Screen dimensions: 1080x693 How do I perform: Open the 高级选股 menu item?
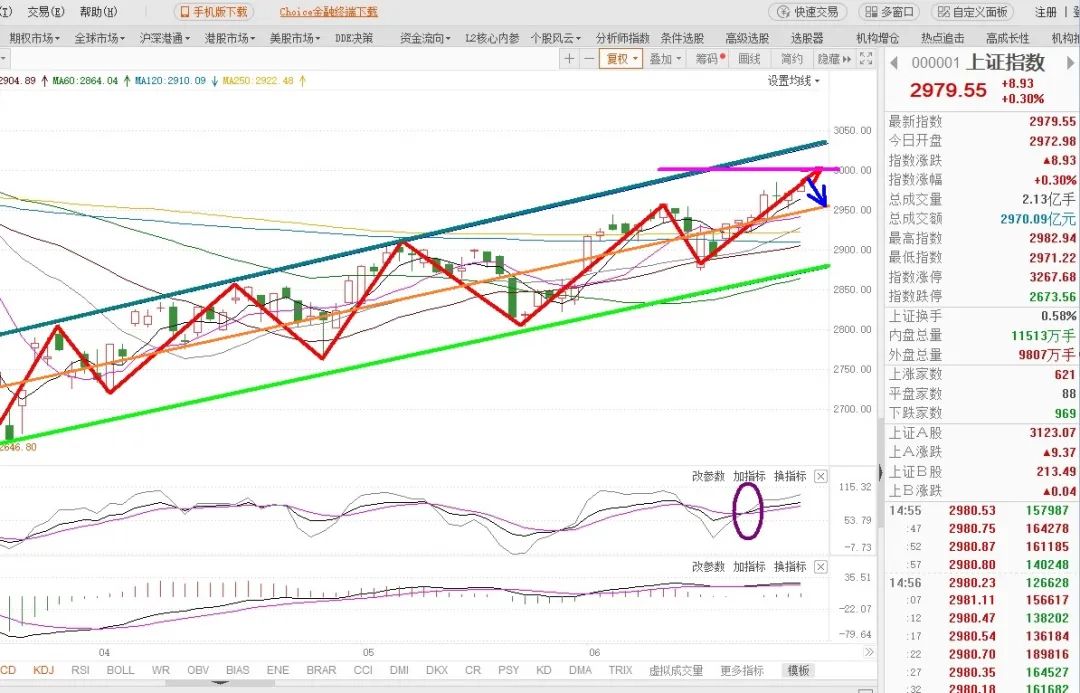[747, 38]
